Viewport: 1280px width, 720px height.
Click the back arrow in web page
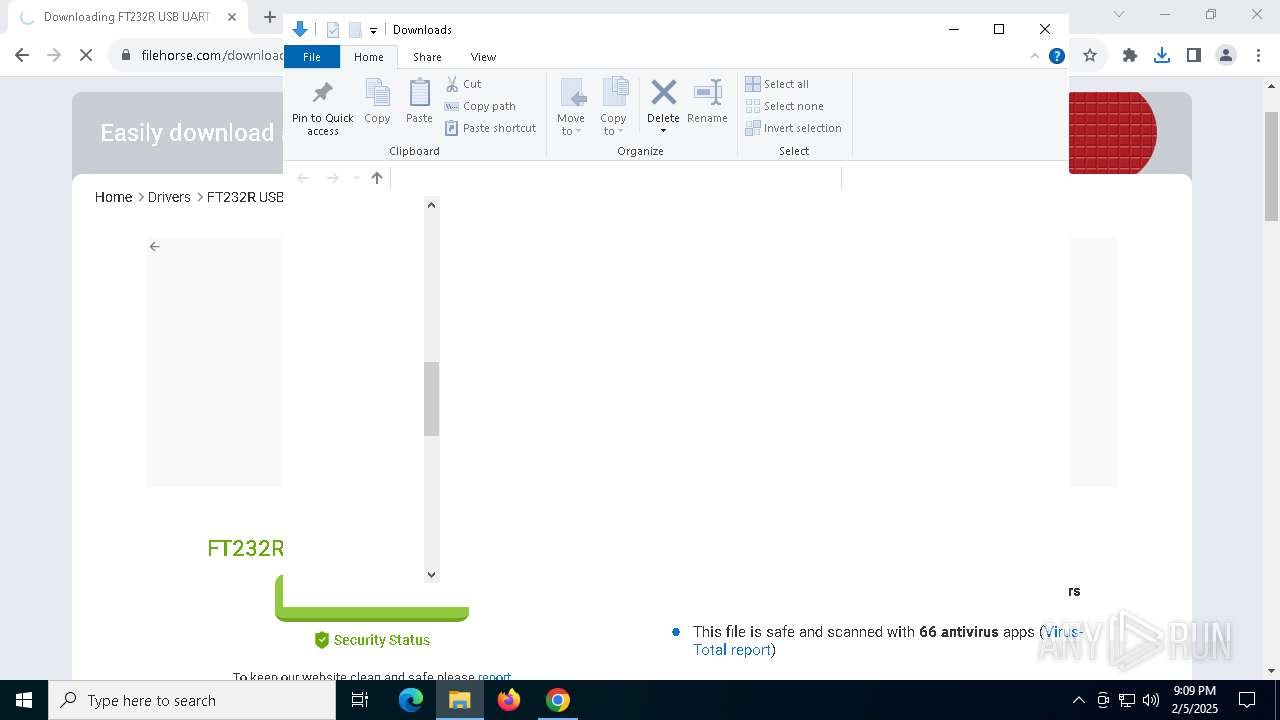pyautogui.click(x=154, y=246)
